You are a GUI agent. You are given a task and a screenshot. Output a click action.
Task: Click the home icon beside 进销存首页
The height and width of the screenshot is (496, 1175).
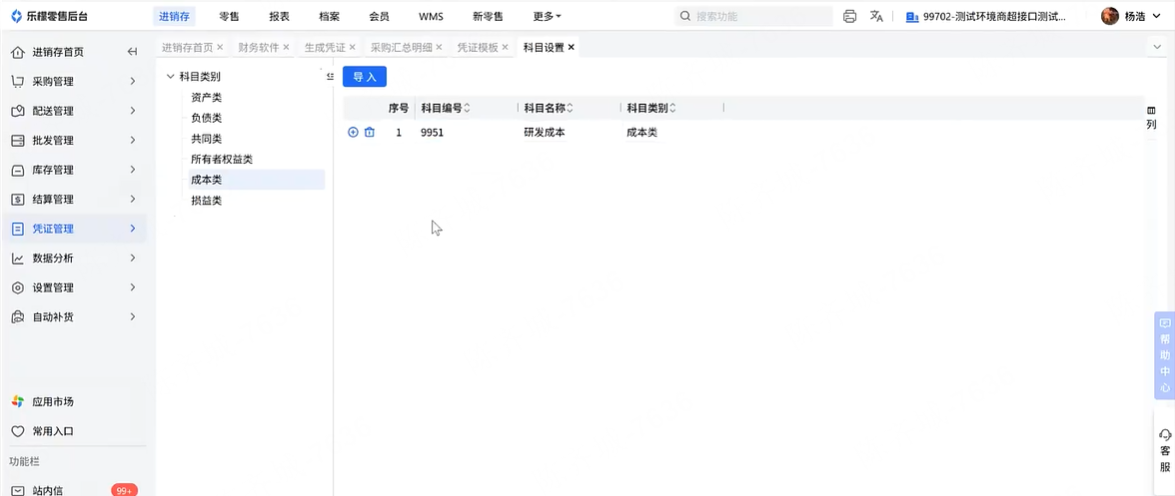pyautogui.click(x=18, y=52)
